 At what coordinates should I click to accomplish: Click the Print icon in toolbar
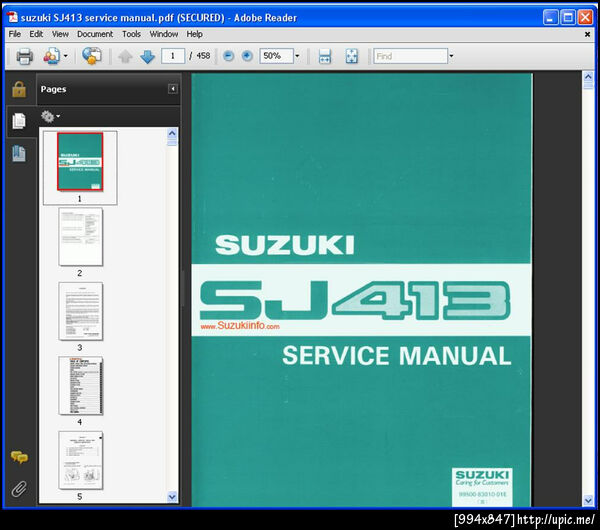click(x=24, y=56)
